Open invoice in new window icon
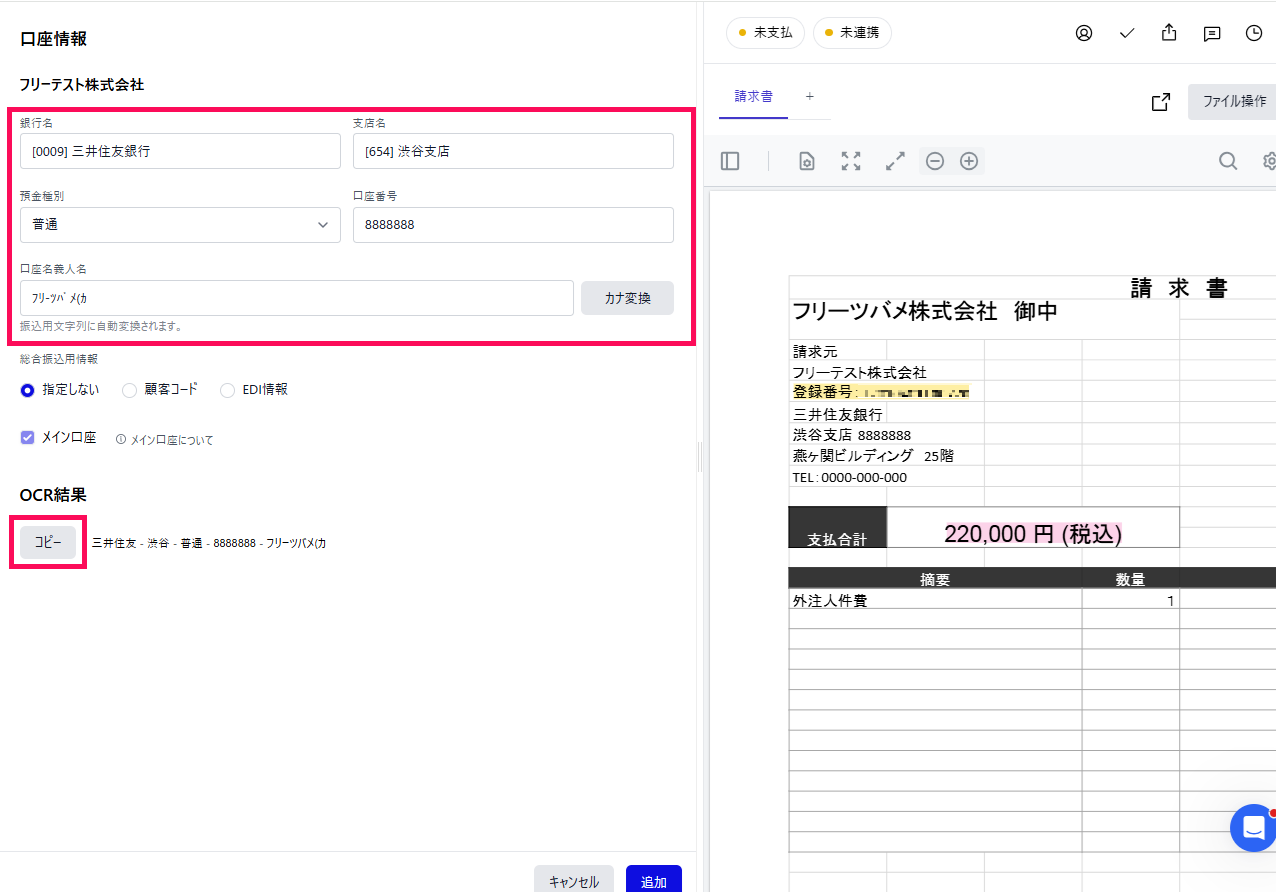The width and height of the screenshot is (1276, 892). pos(1161,102)
